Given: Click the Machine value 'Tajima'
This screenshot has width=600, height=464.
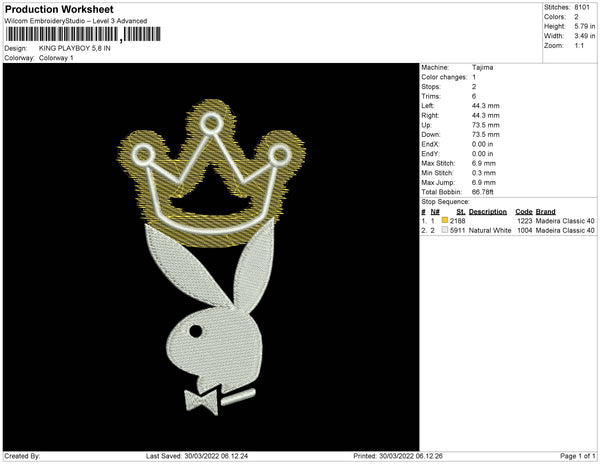Looking at the screenshot, I should [483, 67].
